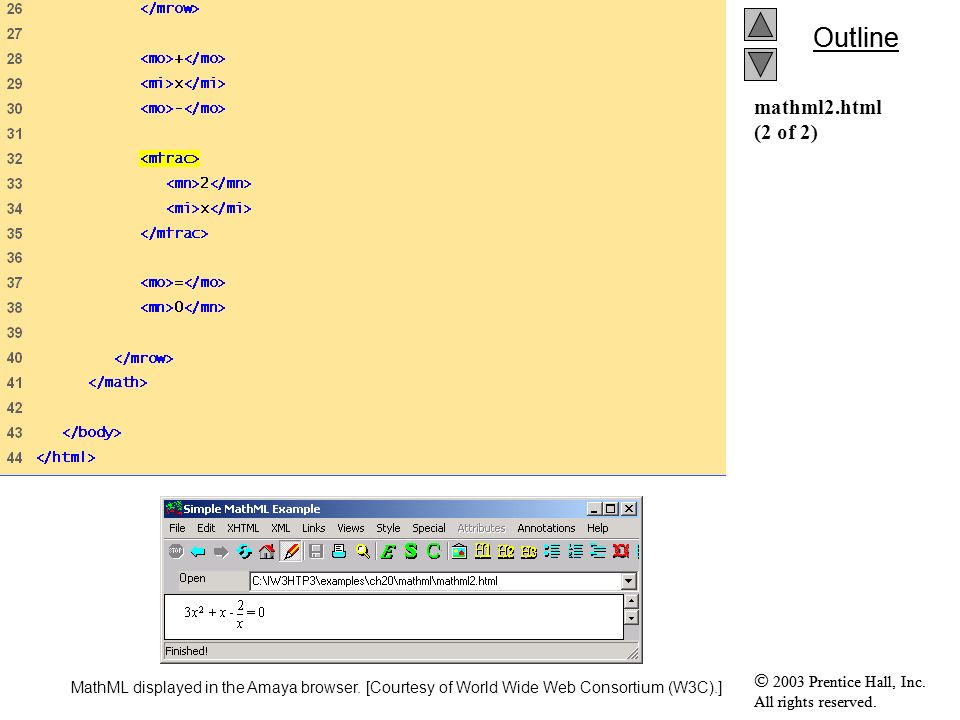This screenshot has height=720, width=960.
Task: Go back with the cyan left arrow
Action: click(198, 552)
